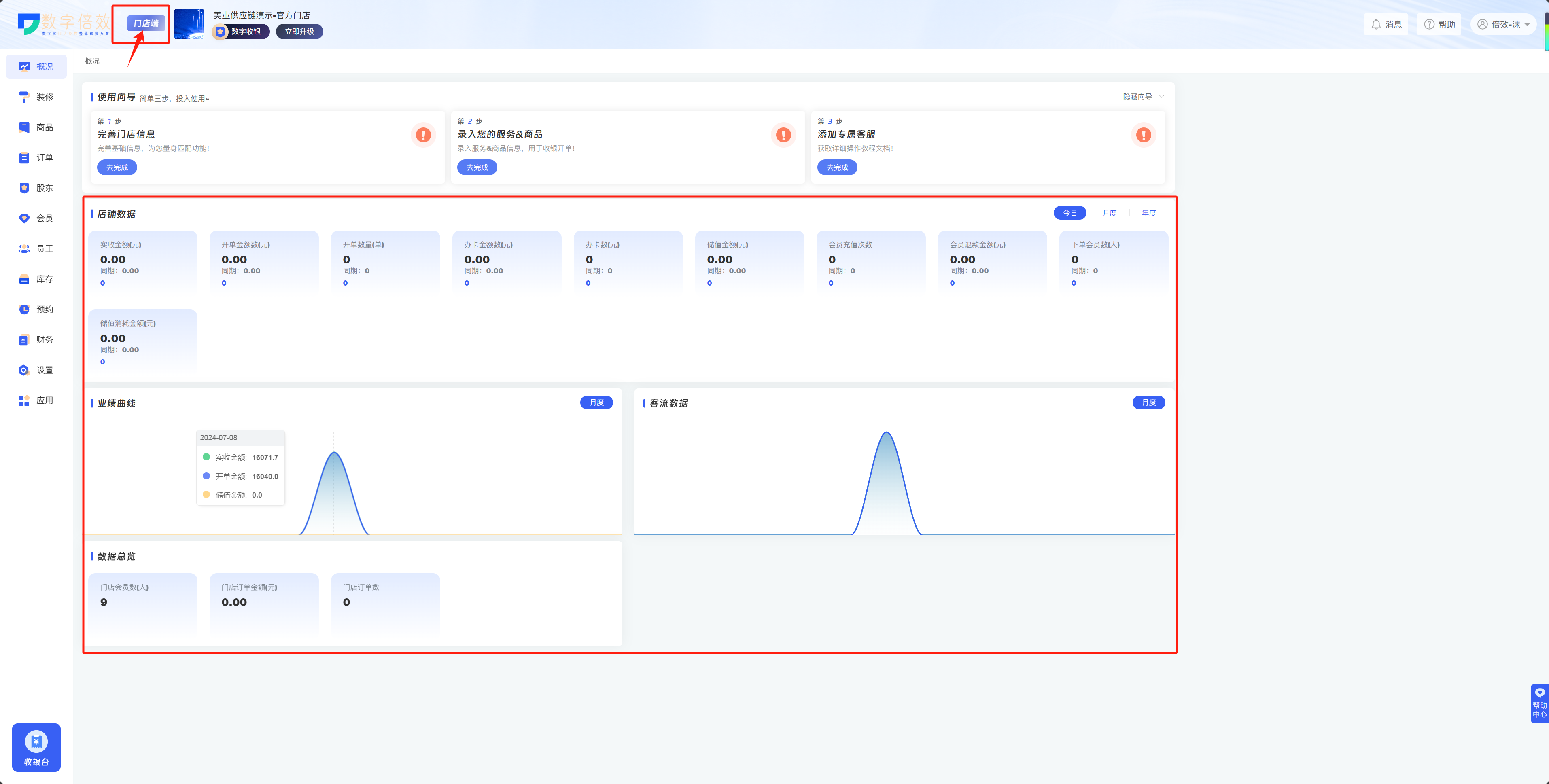Viewport: 1549px width, 784px height.
Task: Open the 会员退款金额(元) data card
Action: 993,263
